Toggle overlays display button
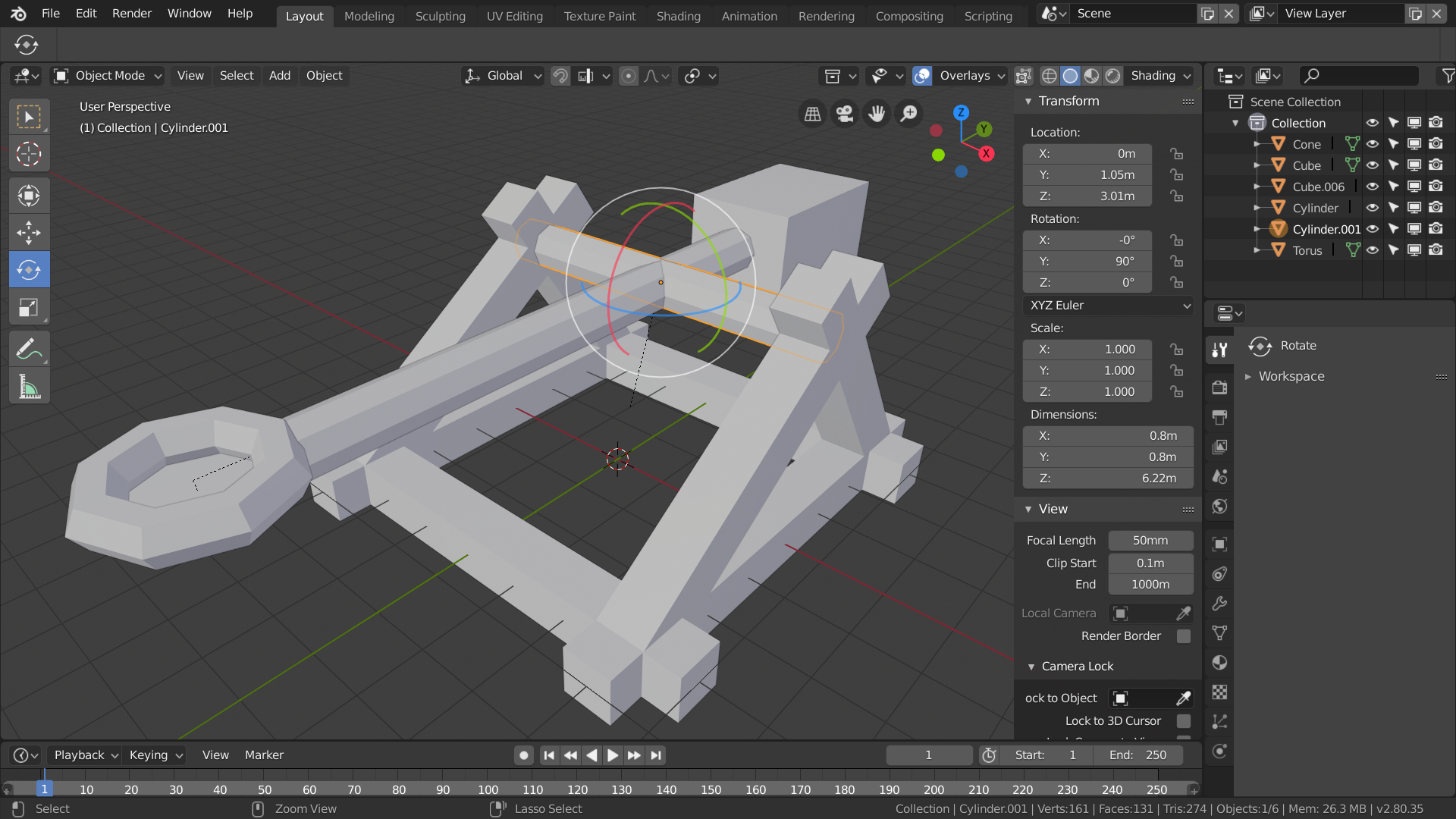The height and width of the screenshot is (819, 1456). (922, 76)
